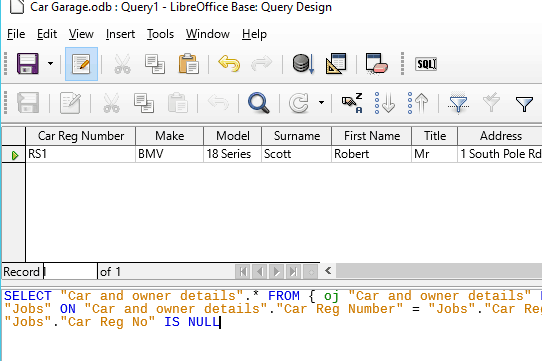Go to next record navigation button
Viewport: 542px width, 361px height.
(277, 272)
